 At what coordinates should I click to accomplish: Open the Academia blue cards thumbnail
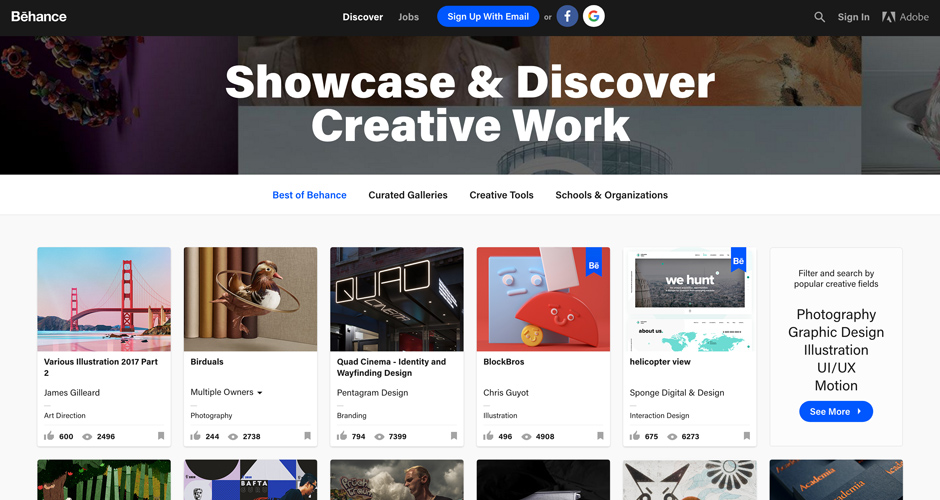[x=836, y=480]
